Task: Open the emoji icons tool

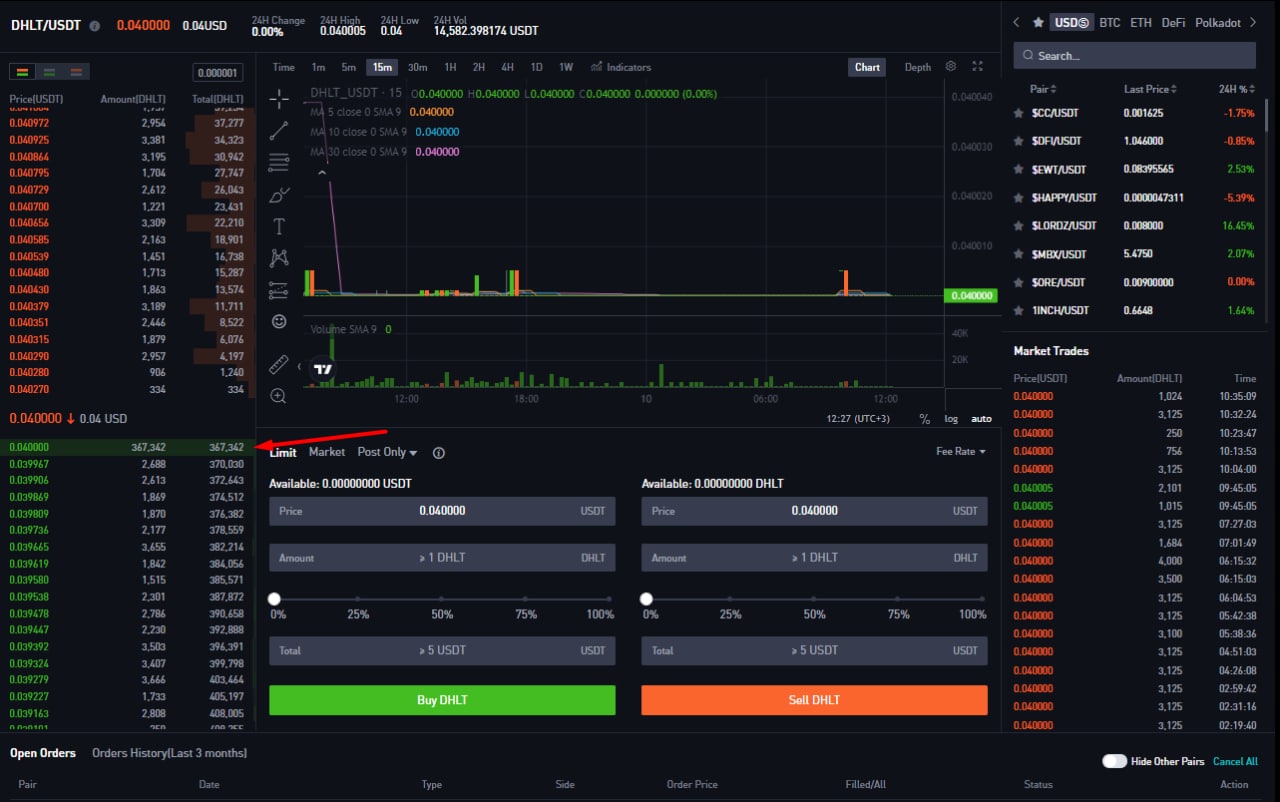Action: (x=279, y=322)
